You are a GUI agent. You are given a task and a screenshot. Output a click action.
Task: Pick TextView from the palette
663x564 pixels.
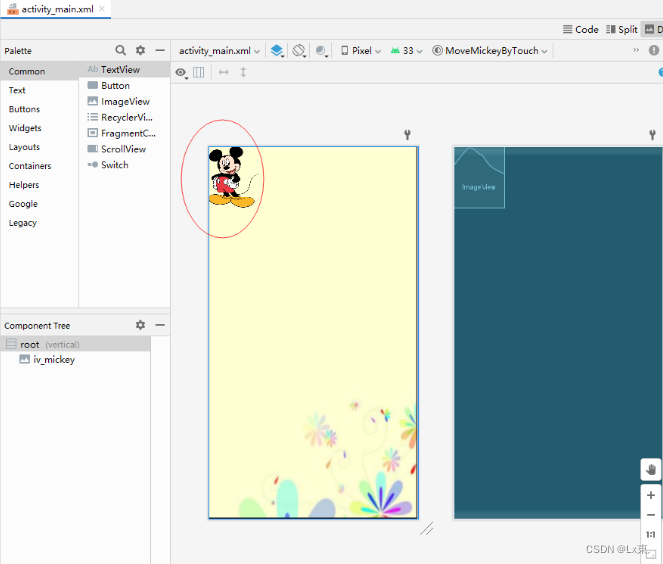125,69
